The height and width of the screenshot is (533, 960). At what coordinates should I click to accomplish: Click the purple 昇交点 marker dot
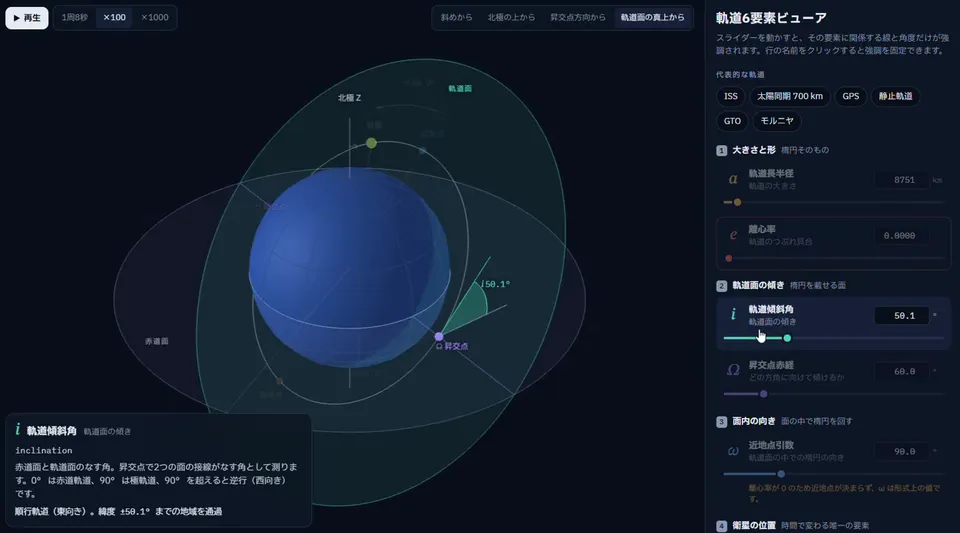point(439,337)
